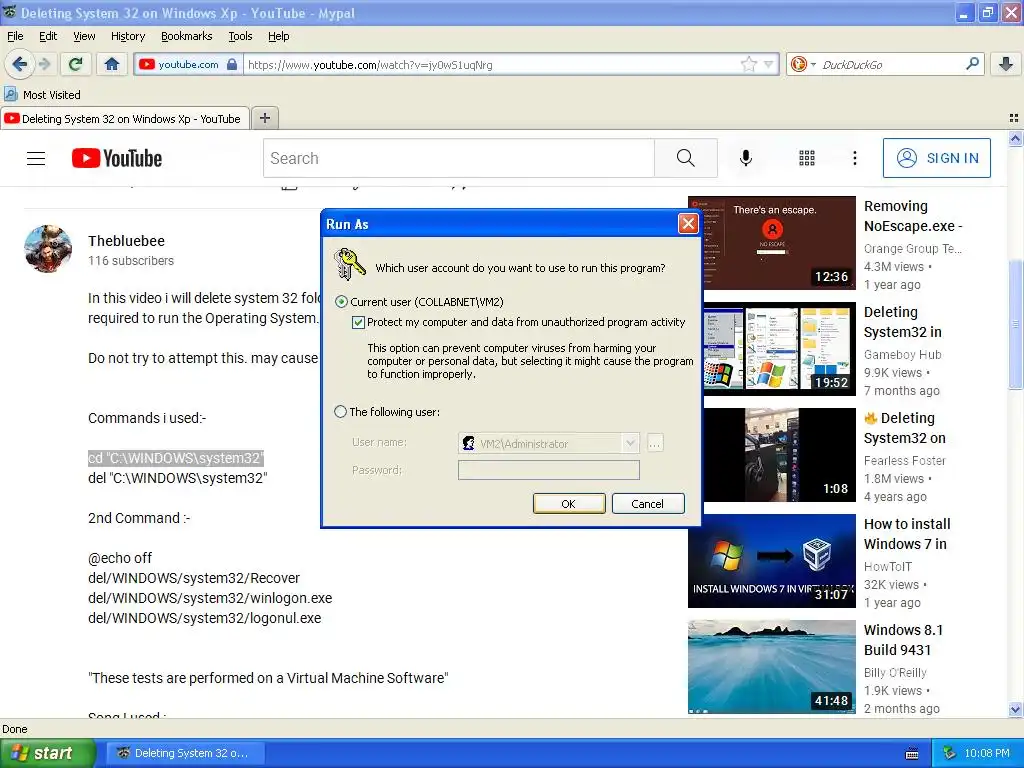Select Current user radio option
This screenshot has height=768, width=1024.
point(341,302)
